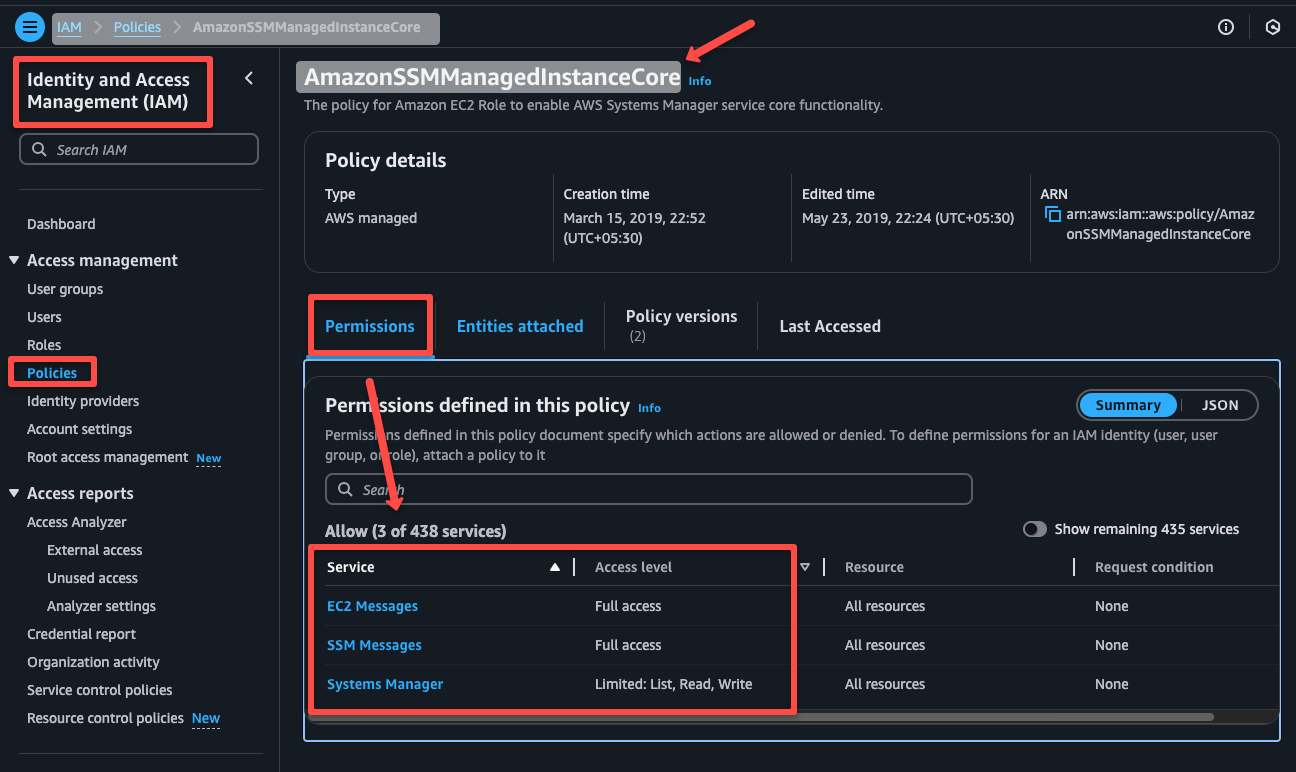Screen dimensions: 1296x772
Task: Click the Info link beside the policy name
Action: (x=699, y=81)
